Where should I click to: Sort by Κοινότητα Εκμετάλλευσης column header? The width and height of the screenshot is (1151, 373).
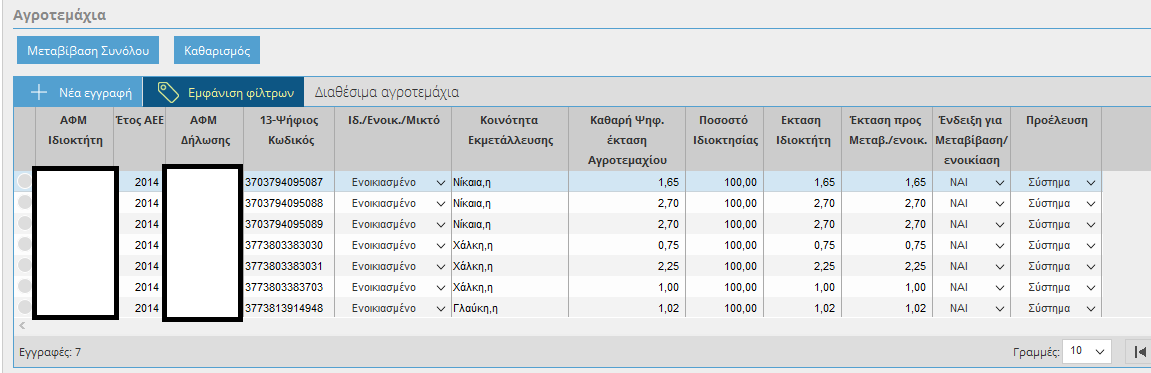(509, 140)
